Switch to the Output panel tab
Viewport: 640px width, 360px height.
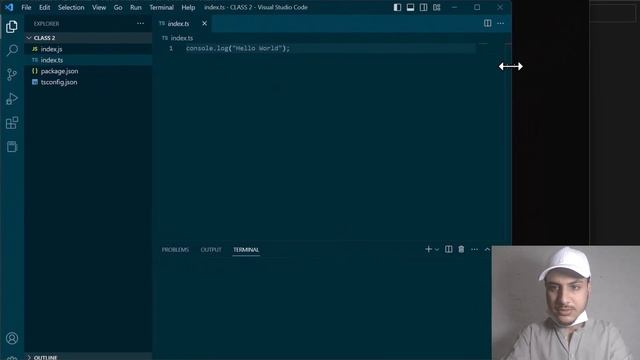pyautogui.click(x=211, y=249)
